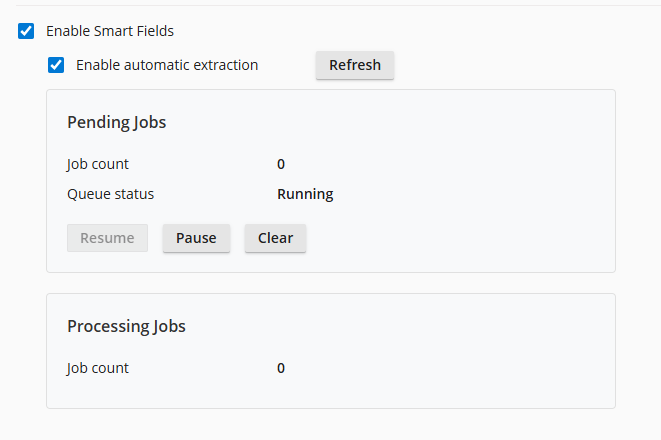Viewport: 661px width, 440px height.
Task: Click the Processing Jobs heading
Action: (x=126, y=326)
